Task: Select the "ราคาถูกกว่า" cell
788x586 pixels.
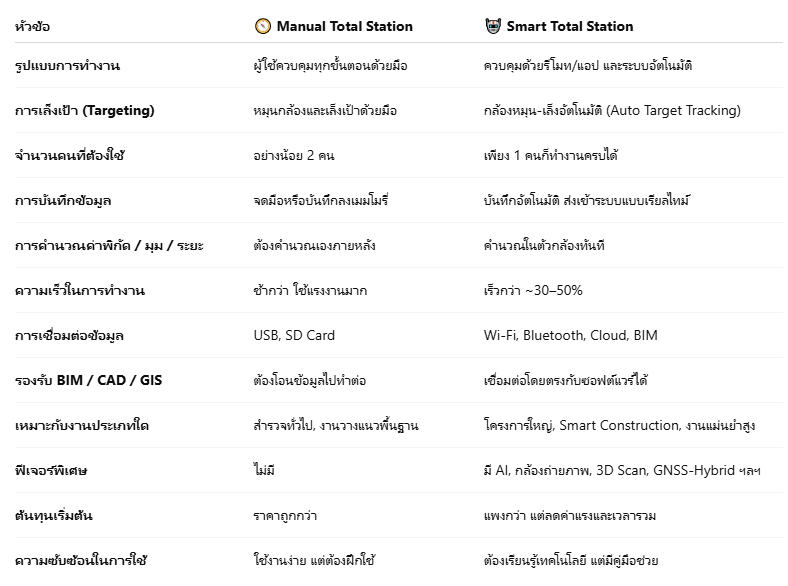Action: 288,515
